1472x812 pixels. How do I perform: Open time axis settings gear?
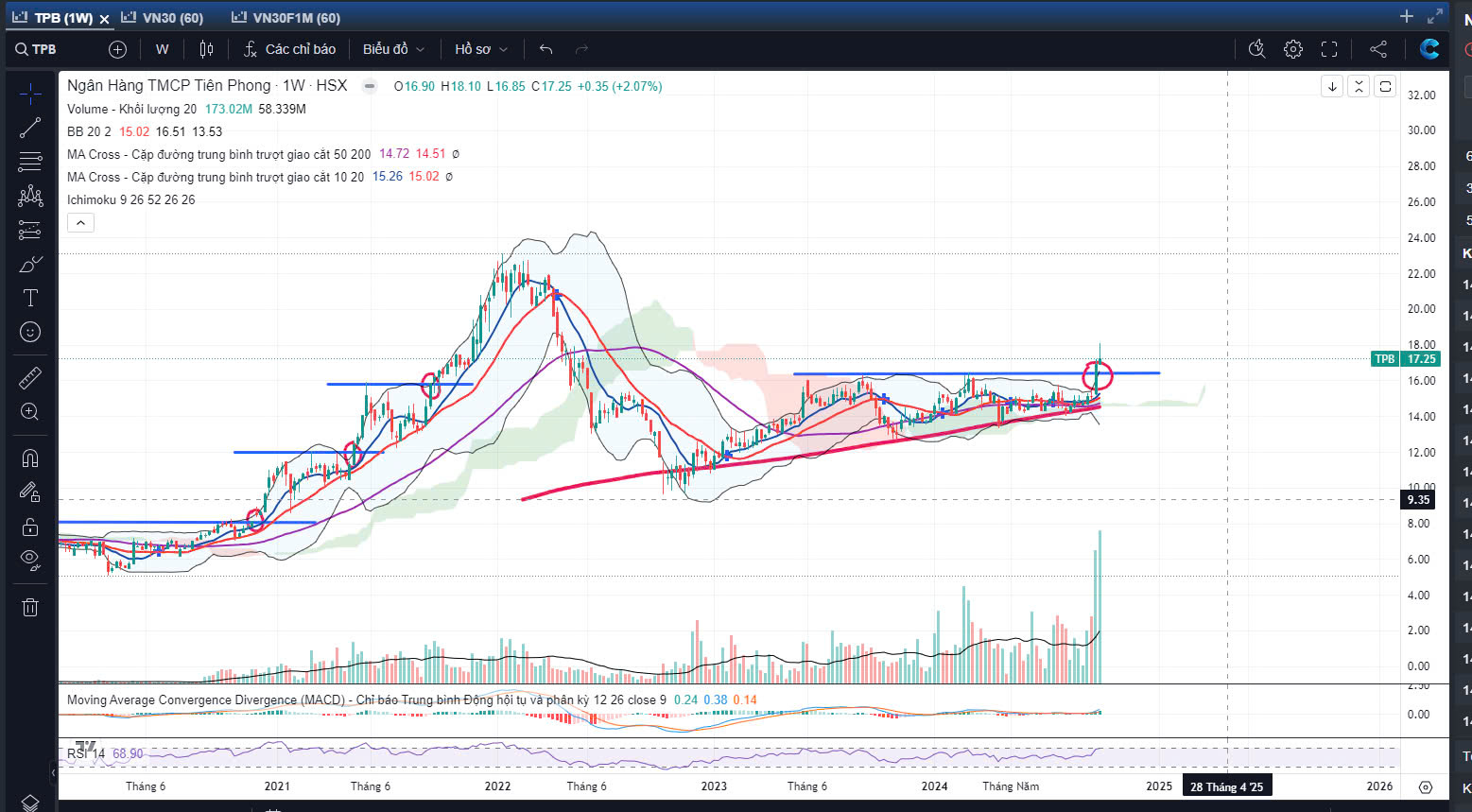(1426, 786)
